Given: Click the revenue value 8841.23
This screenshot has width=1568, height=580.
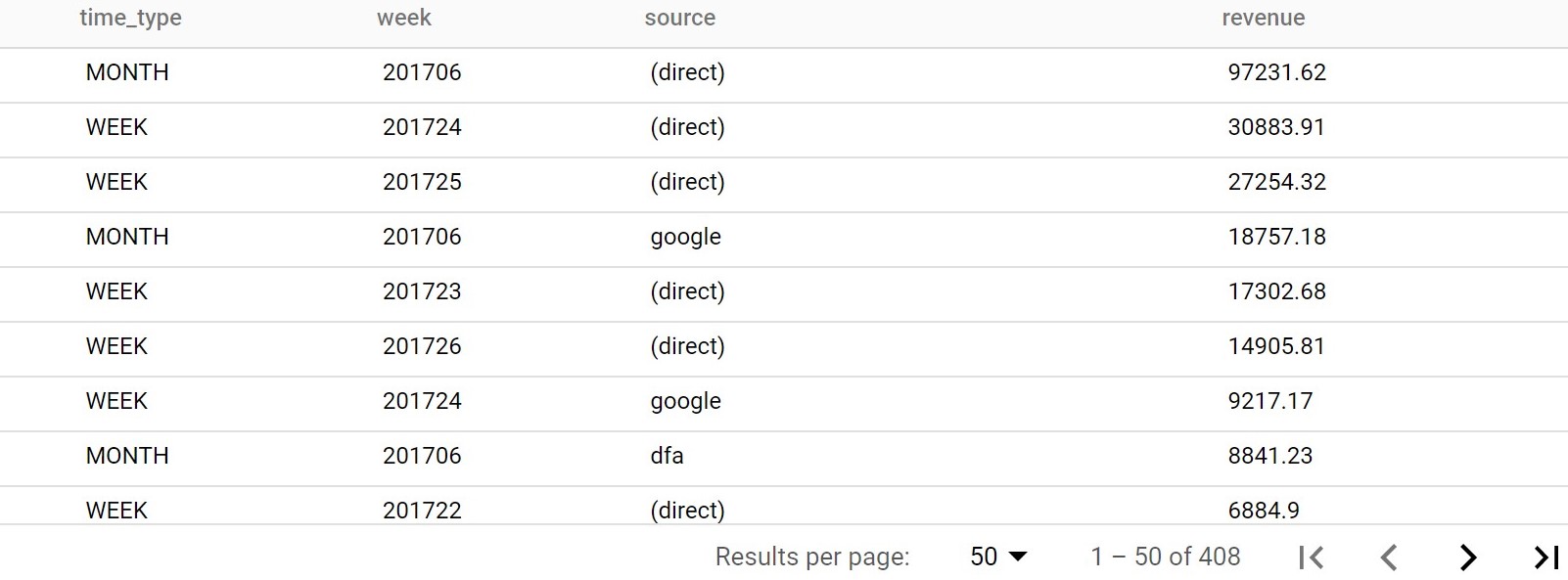Looking at the screenshot, I should 1270,456.
